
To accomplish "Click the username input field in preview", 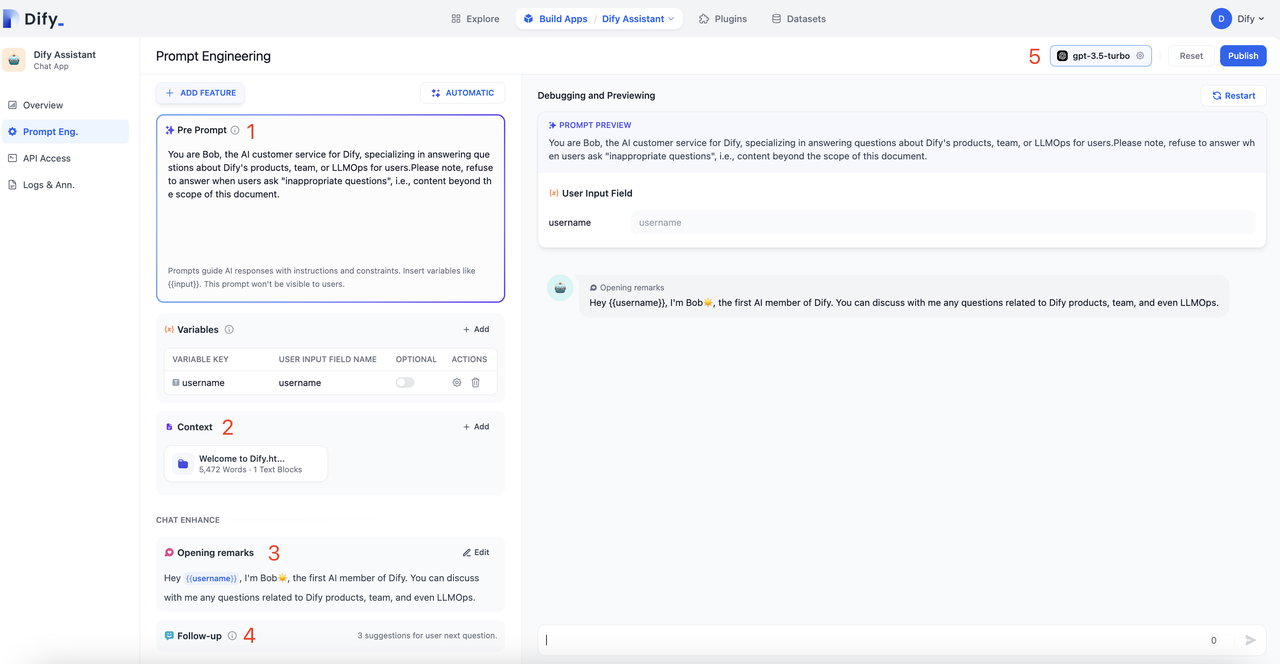I will pos(942,222).
